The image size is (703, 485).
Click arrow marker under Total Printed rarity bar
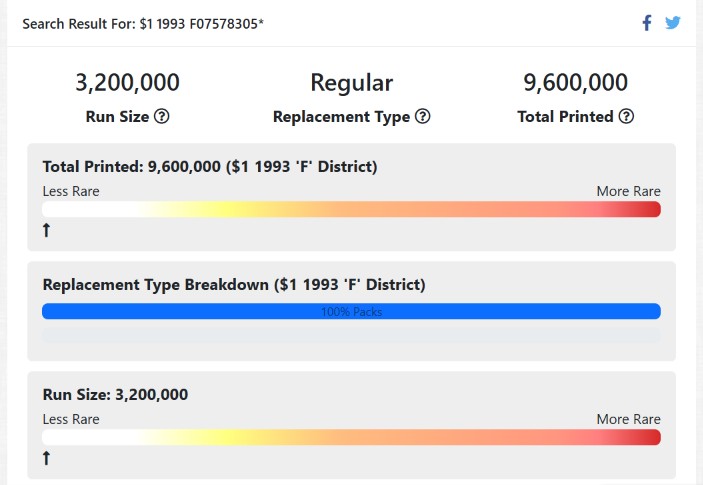tap(46, 230)
